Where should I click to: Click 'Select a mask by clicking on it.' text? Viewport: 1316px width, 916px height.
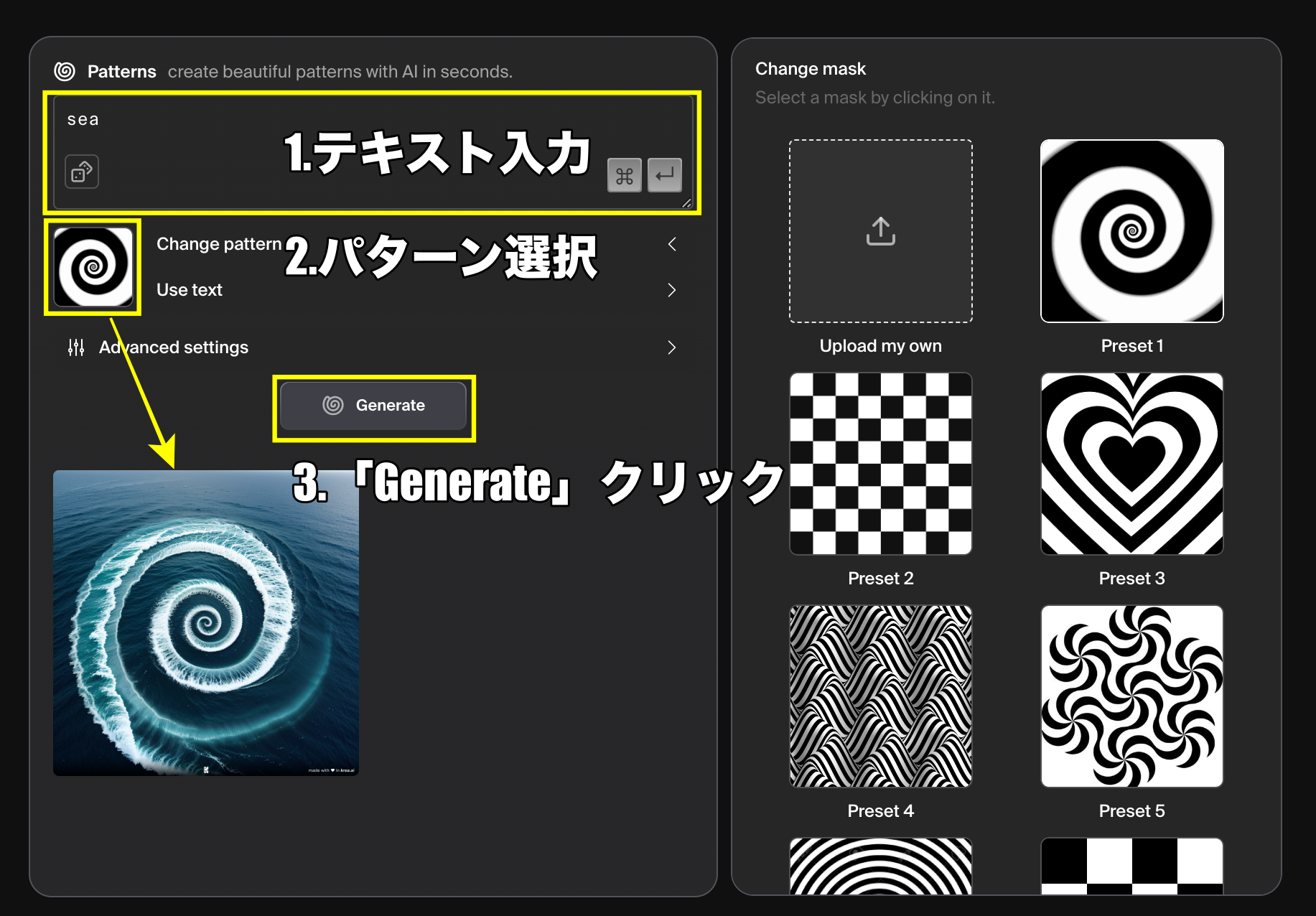click(x=875, y=98)
